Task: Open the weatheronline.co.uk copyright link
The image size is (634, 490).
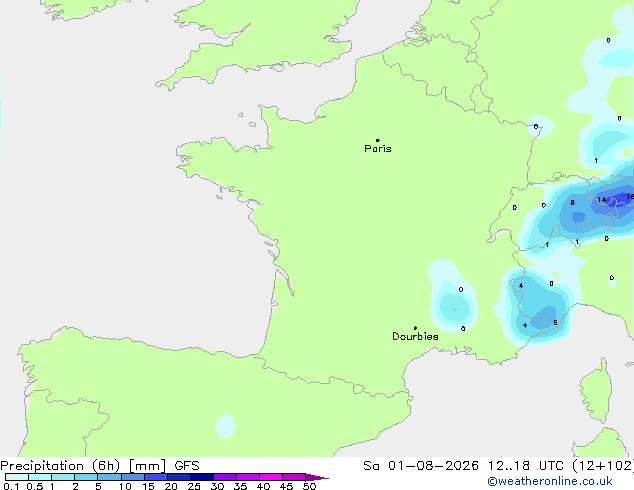Action: pyautogui.click(x=550, y=481)
